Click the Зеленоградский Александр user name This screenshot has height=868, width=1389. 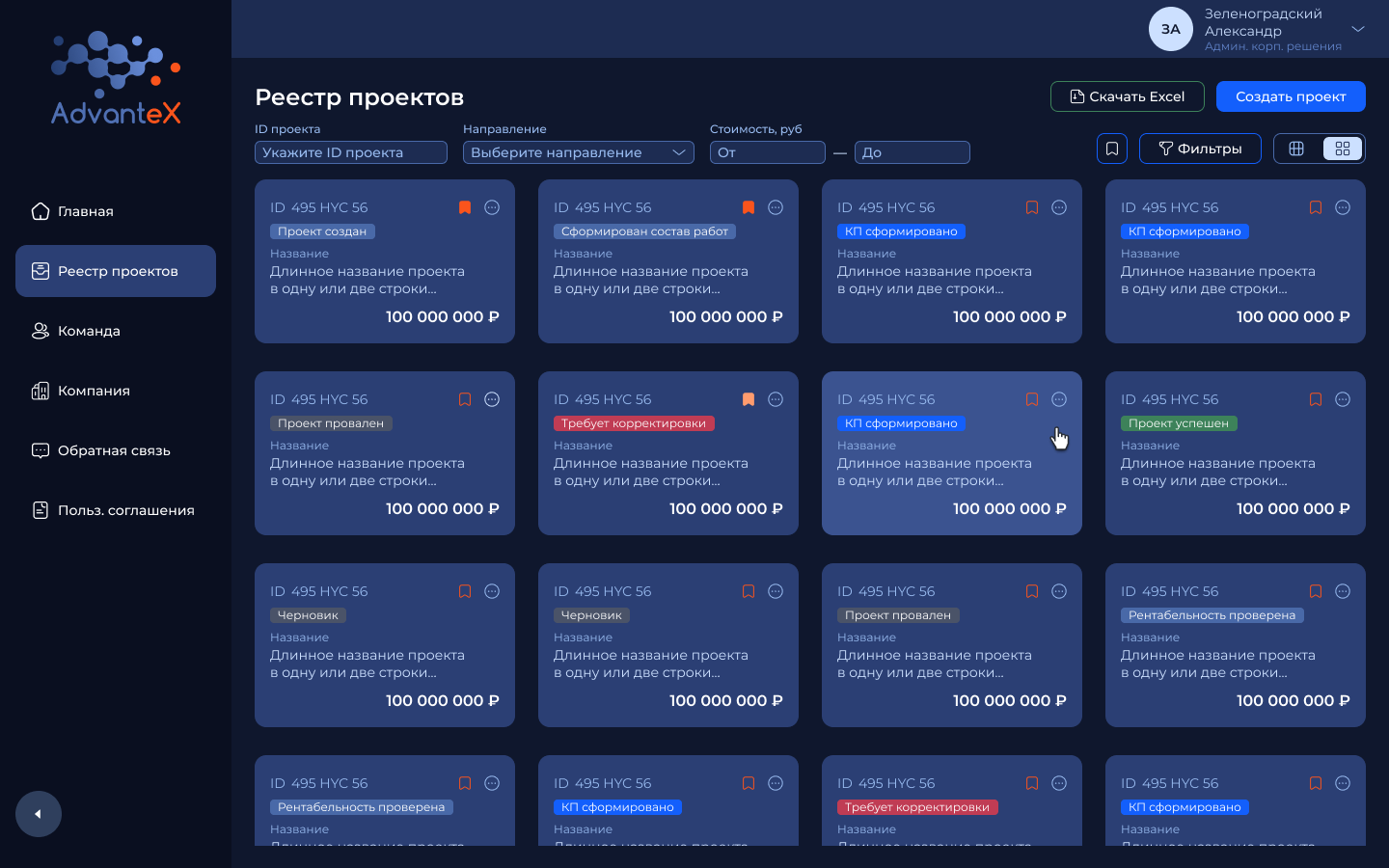tap(1264, 22)
